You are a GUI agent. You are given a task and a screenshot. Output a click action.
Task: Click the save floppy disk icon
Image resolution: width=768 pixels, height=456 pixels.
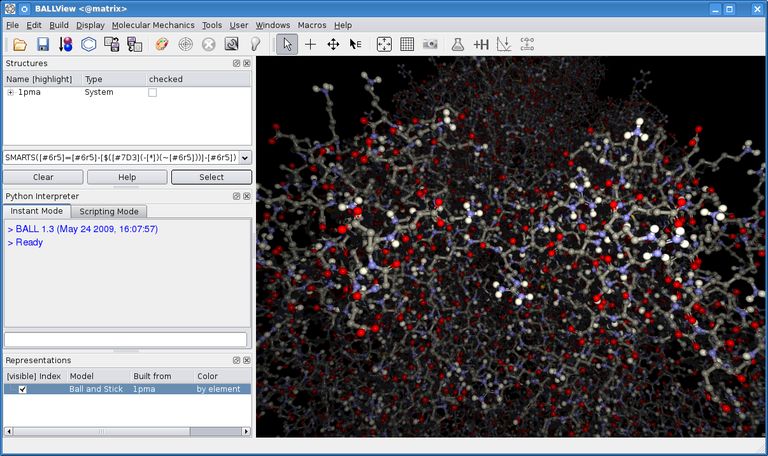43,45
